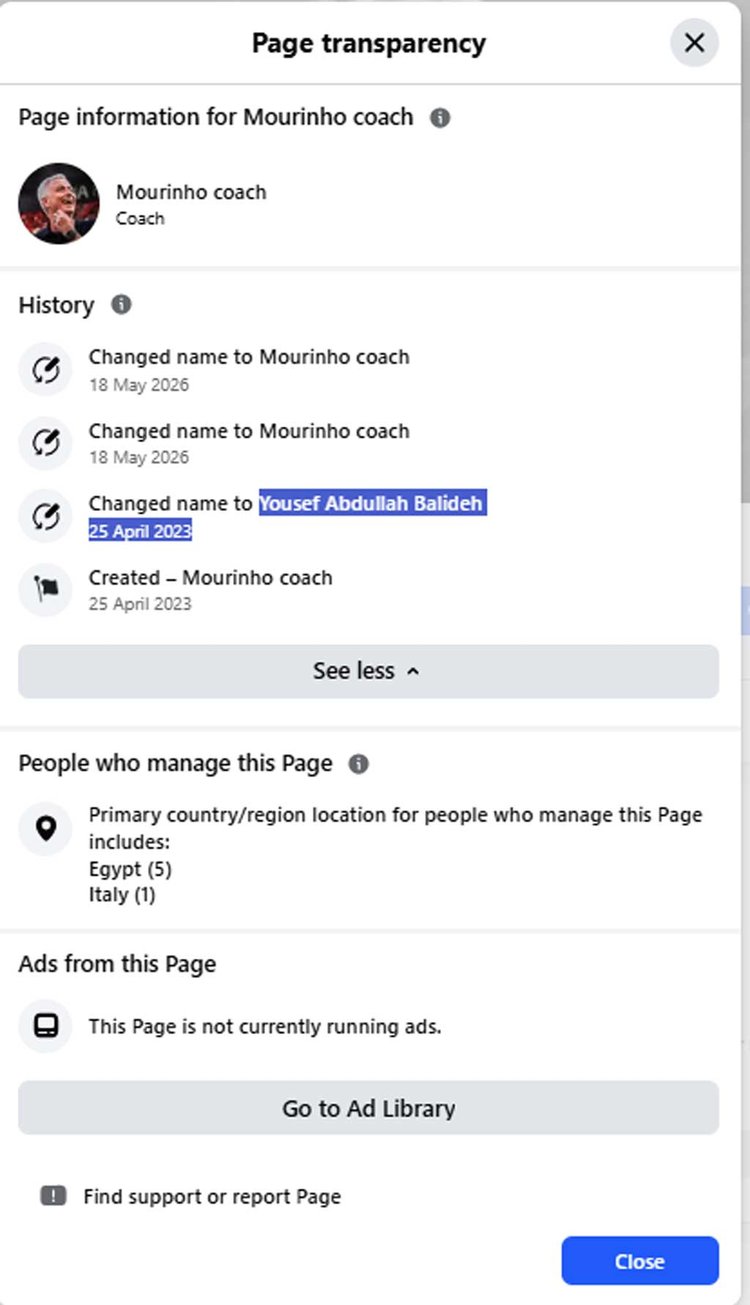Click the right-side vertical scrollbar
750x1305 pixels.
point(744,250)
